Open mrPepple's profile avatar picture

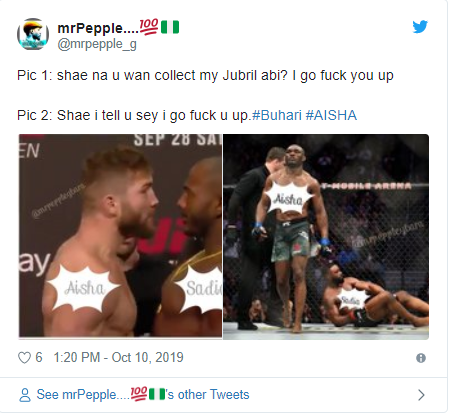click(33, 34)
